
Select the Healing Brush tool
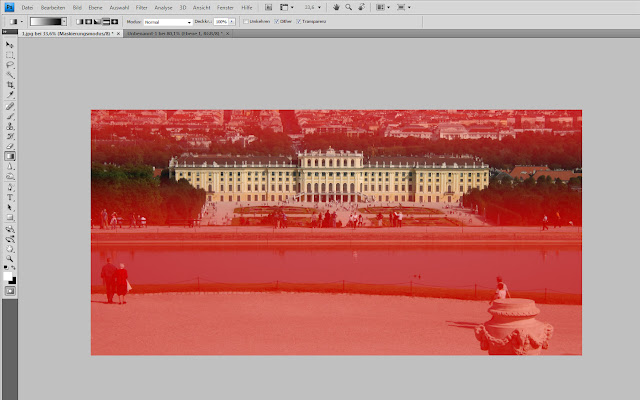pyautogui.click(x=10, y=106)
